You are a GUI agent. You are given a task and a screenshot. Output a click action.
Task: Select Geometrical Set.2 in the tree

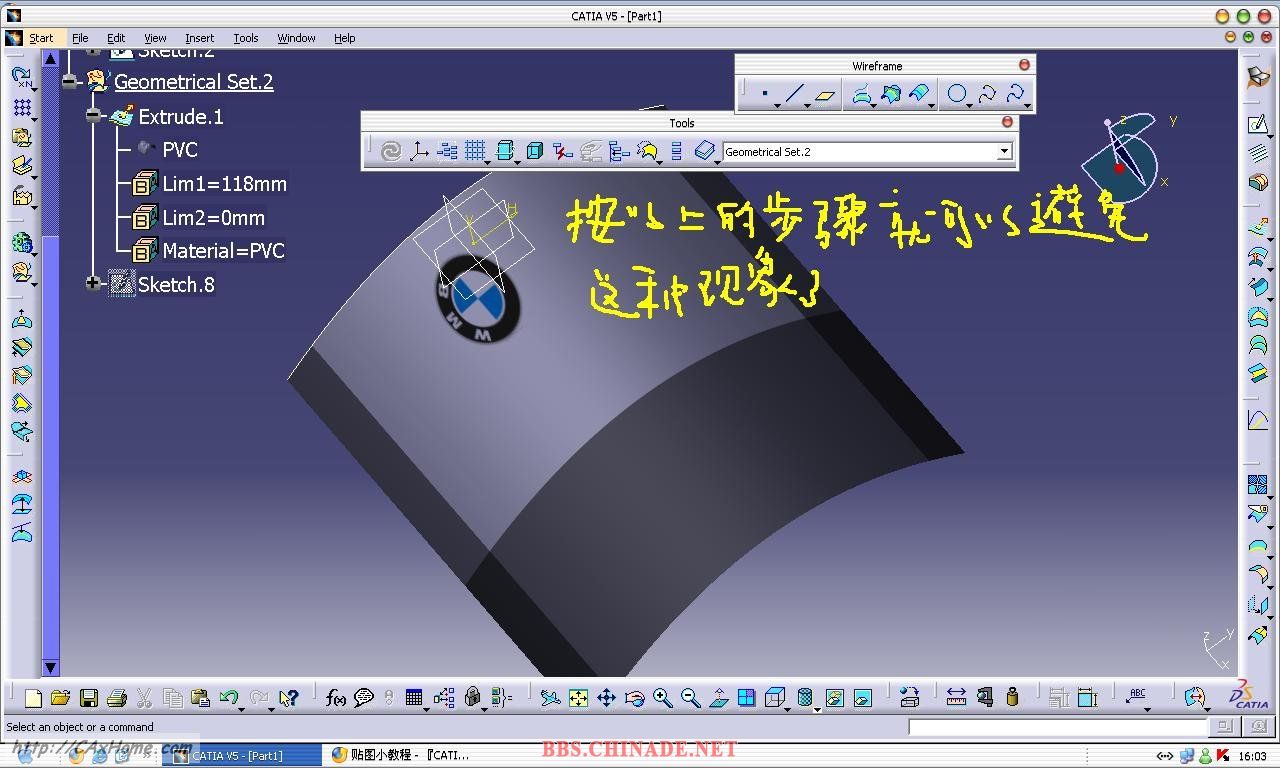tap(193, 82)
